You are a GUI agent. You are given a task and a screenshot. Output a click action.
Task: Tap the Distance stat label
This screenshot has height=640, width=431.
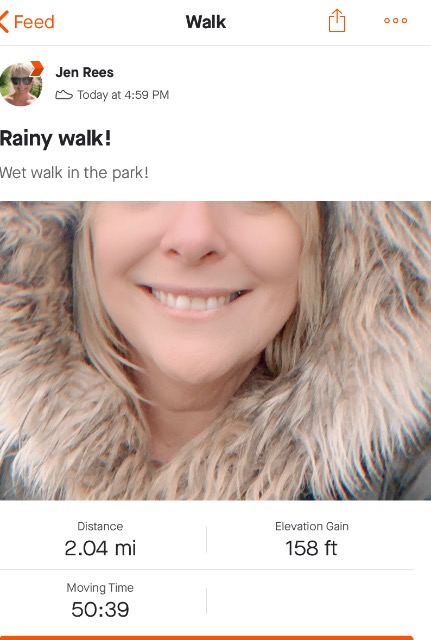pos(100,526)
